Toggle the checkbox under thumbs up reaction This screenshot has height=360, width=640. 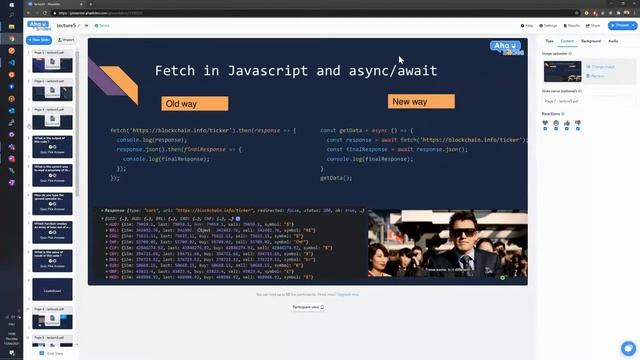point(567,129)
